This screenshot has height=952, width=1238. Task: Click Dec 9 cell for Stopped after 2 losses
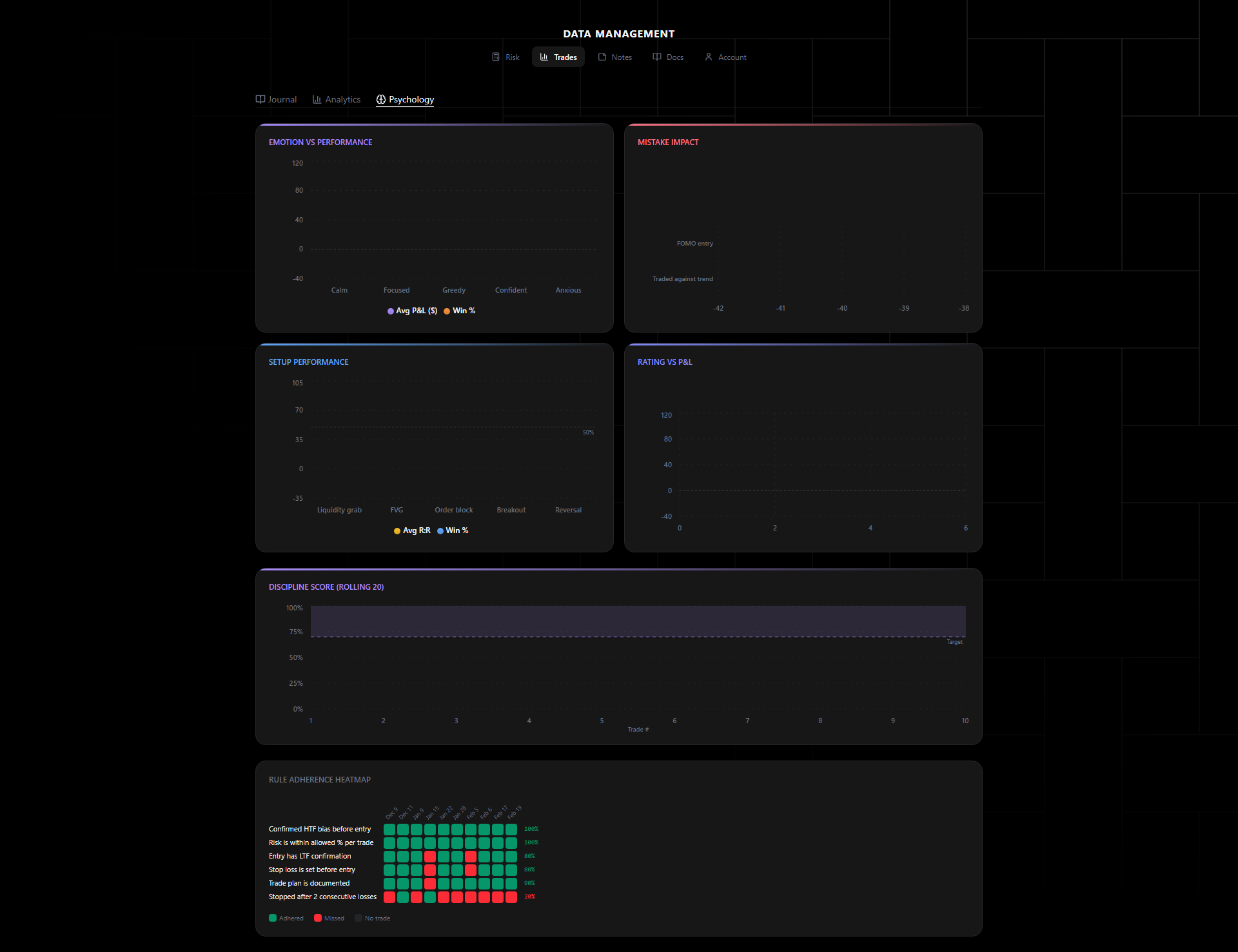click(x=389, y=897)
